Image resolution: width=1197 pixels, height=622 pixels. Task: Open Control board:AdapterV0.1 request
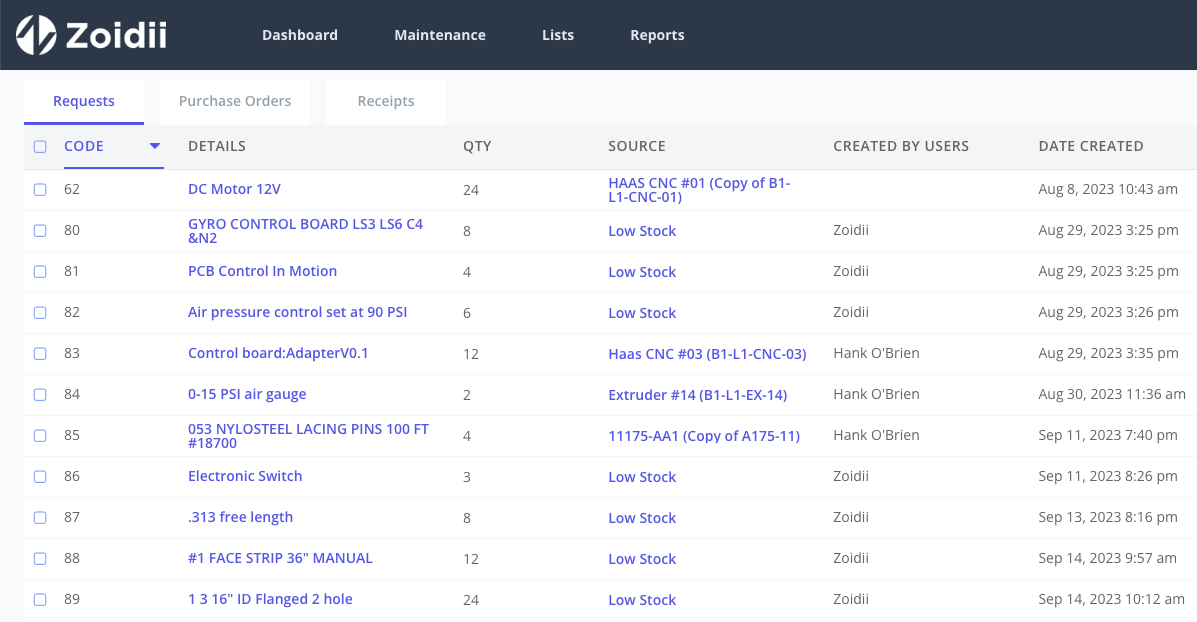[x=278, y=353]
